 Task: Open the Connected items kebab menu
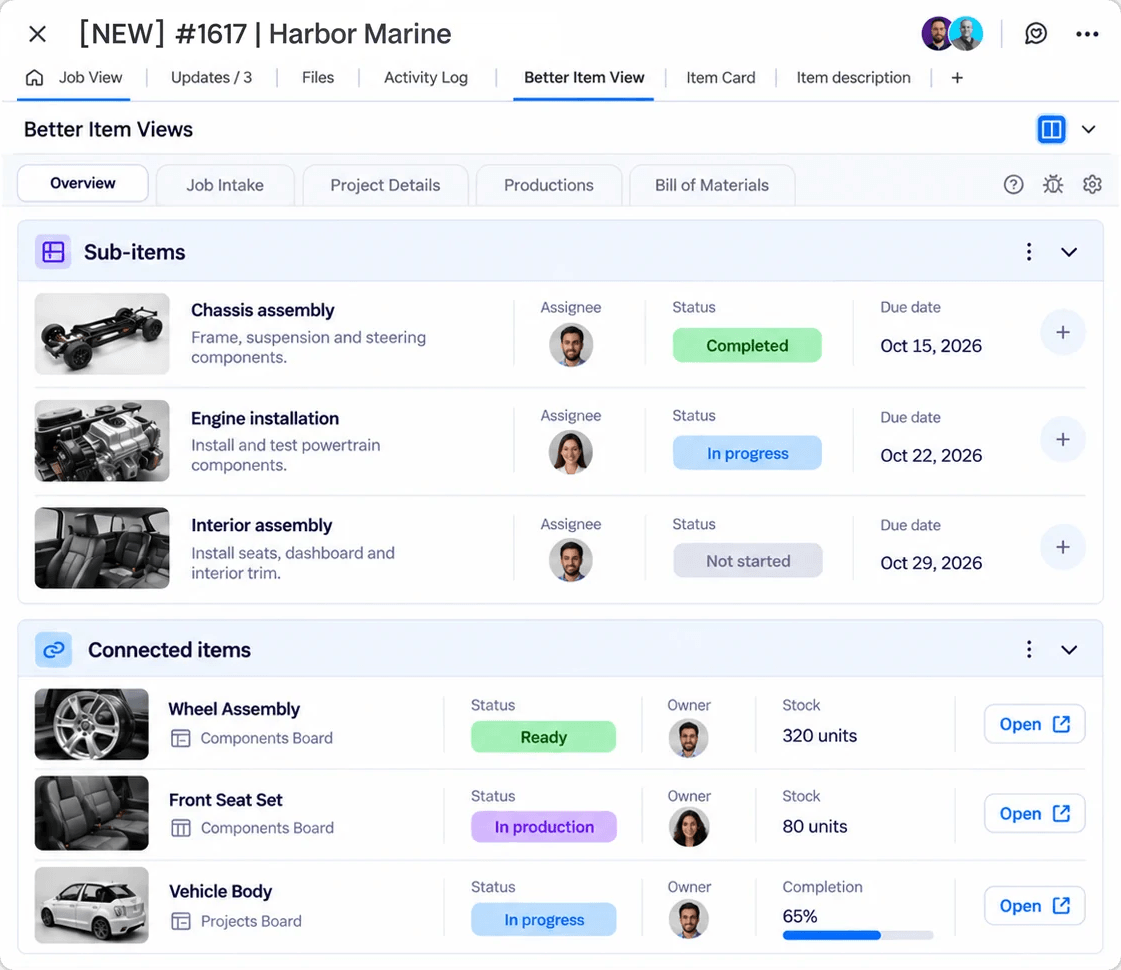pos(1029,649)
